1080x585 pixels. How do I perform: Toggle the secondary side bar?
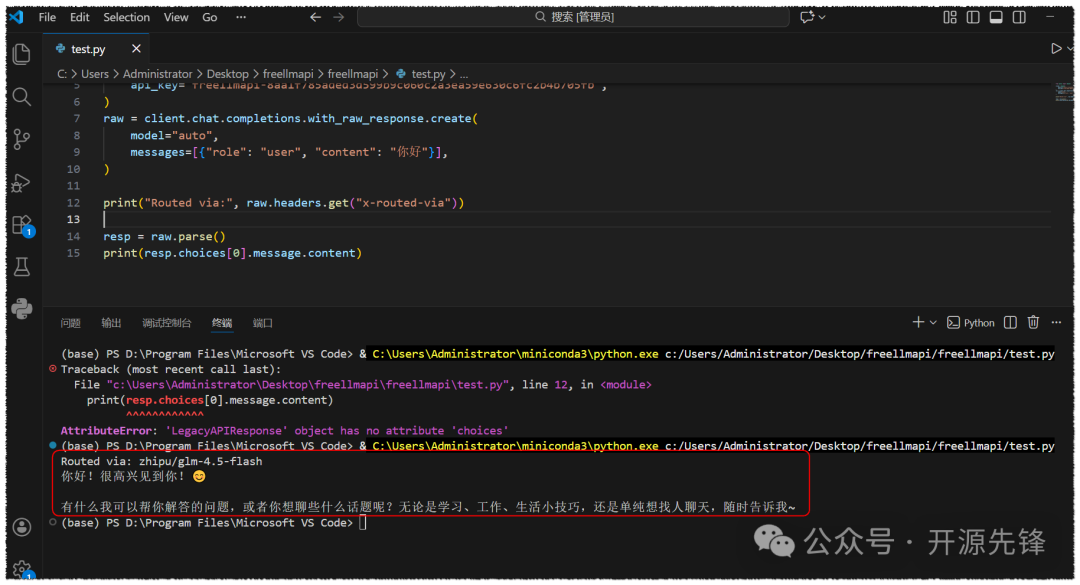point(1019,17)
